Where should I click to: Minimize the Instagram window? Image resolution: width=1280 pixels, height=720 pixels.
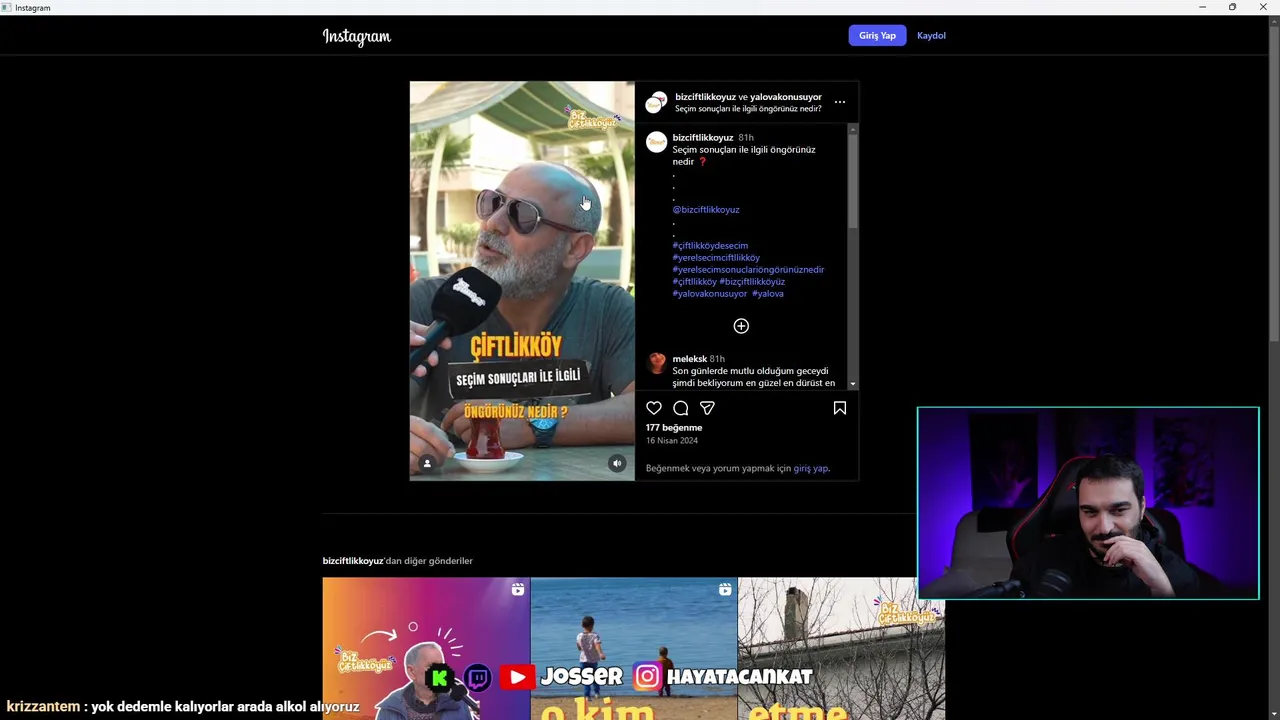coord(1202,7)
